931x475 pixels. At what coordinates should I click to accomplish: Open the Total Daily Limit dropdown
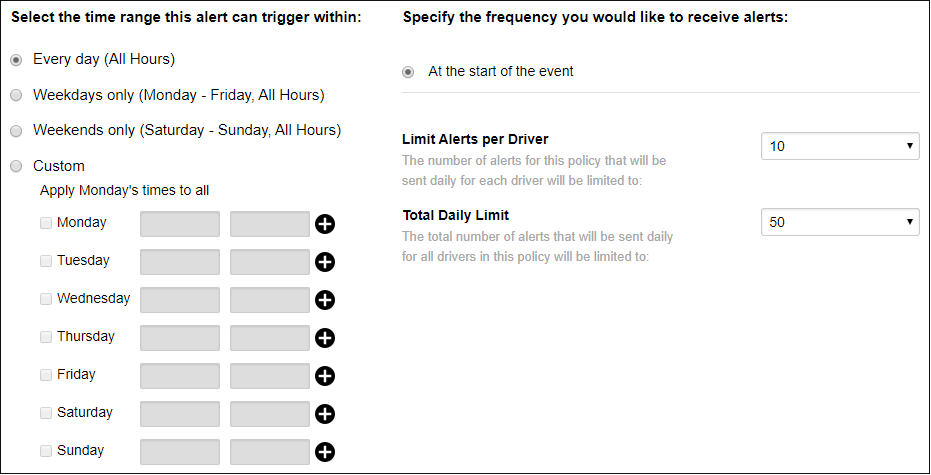[840, 222]
